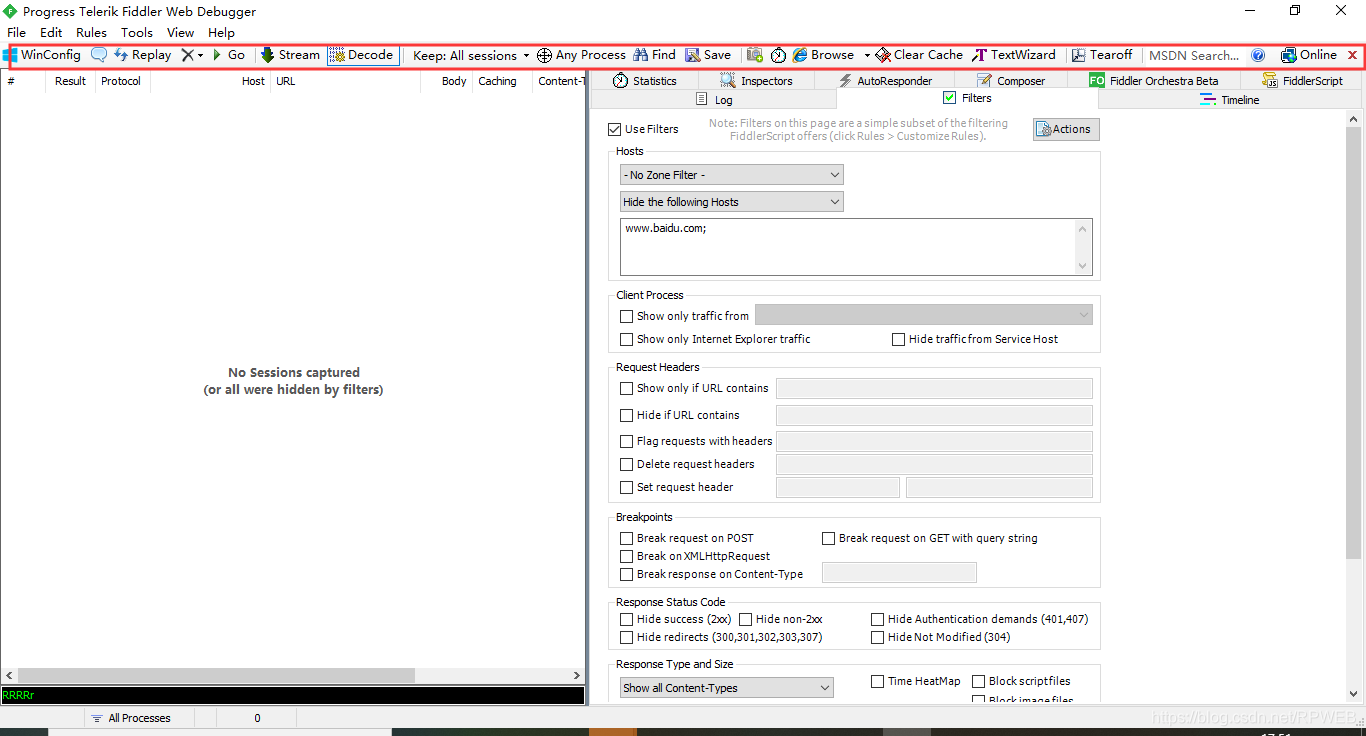Click the Save sessions toolbar icon

pos(693,55)
